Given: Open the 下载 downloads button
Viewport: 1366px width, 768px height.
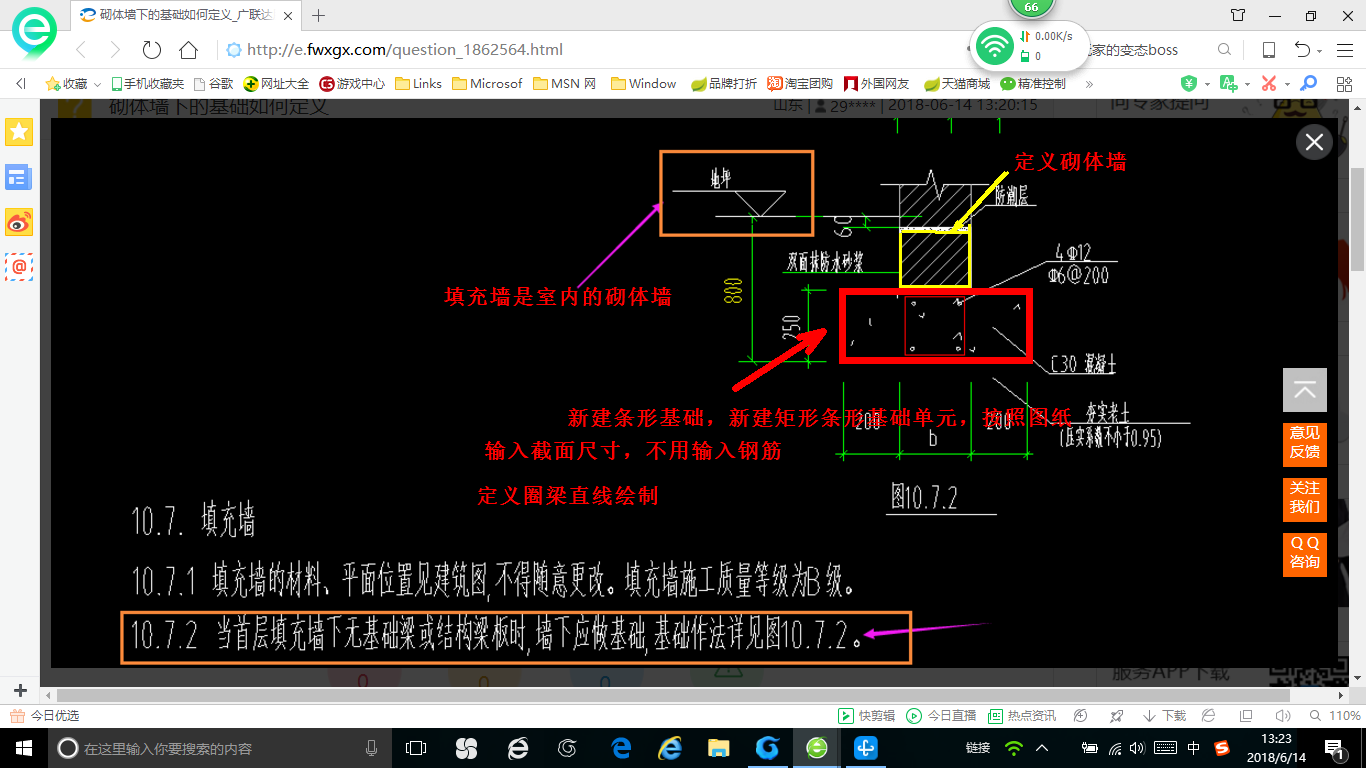Looking at the screenshot, I should coord(1163,716).
